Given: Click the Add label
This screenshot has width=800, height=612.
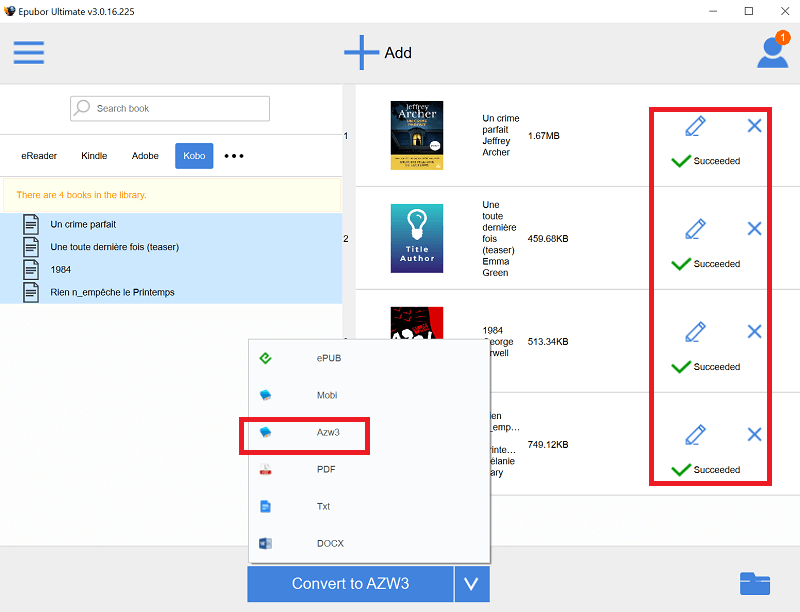Looking at the screenshot, I should click(398, 53).
